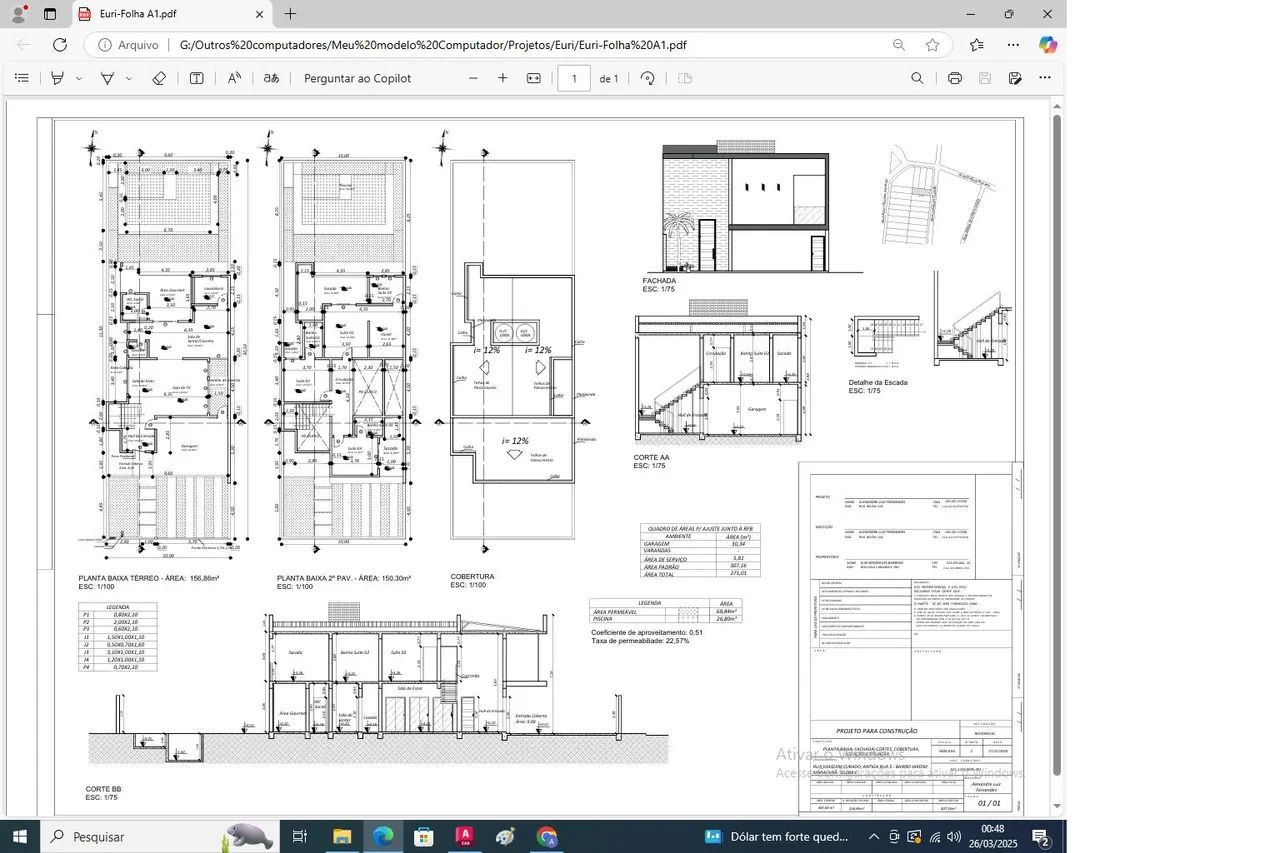
Task: Open AutoCAD from the taskbar
Action: 464,836
